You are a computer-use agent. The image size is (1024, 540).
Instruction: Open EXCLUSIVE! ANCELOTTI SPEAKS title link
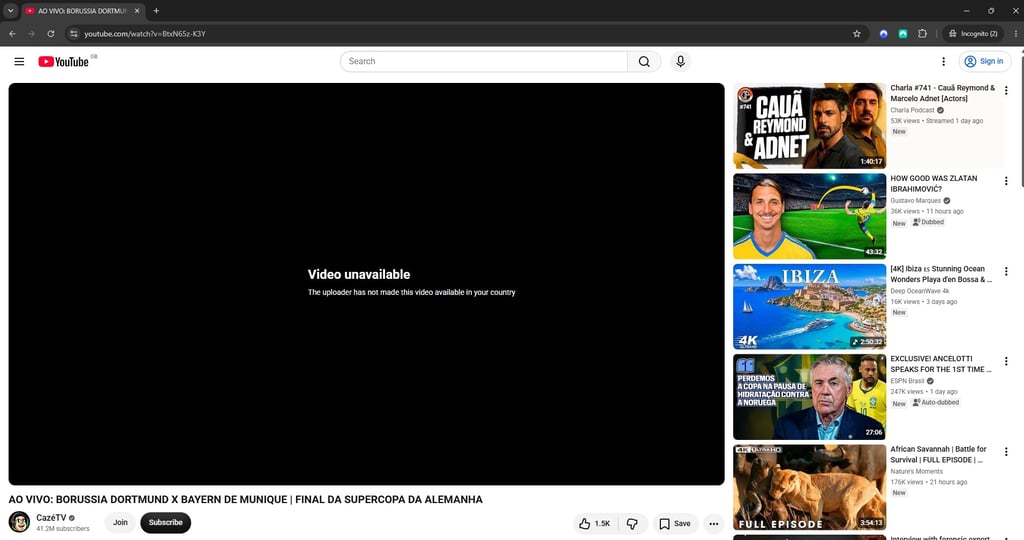[941, 364]
